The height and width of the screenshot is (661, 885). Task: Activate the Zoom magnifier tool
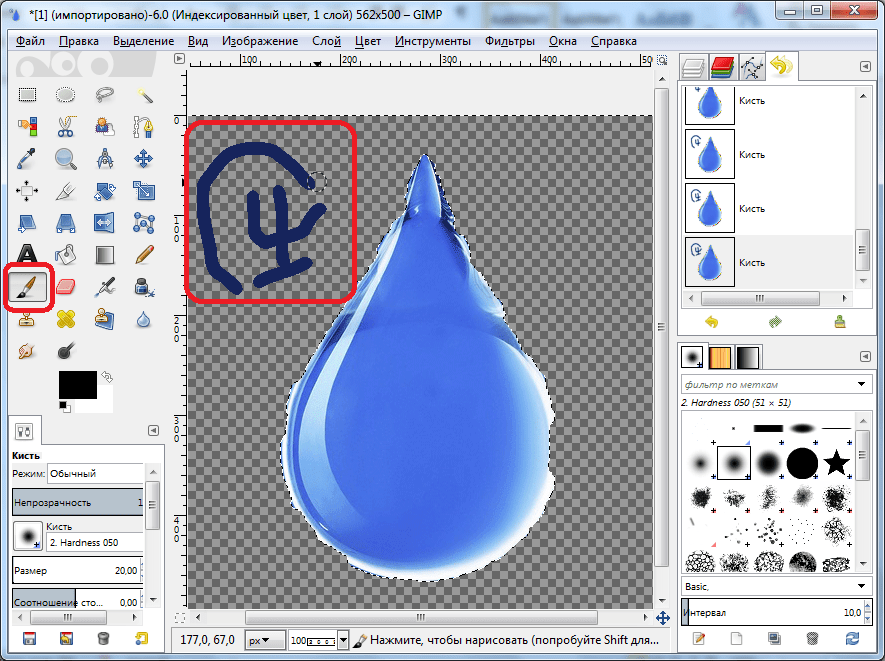coord(66,158)
